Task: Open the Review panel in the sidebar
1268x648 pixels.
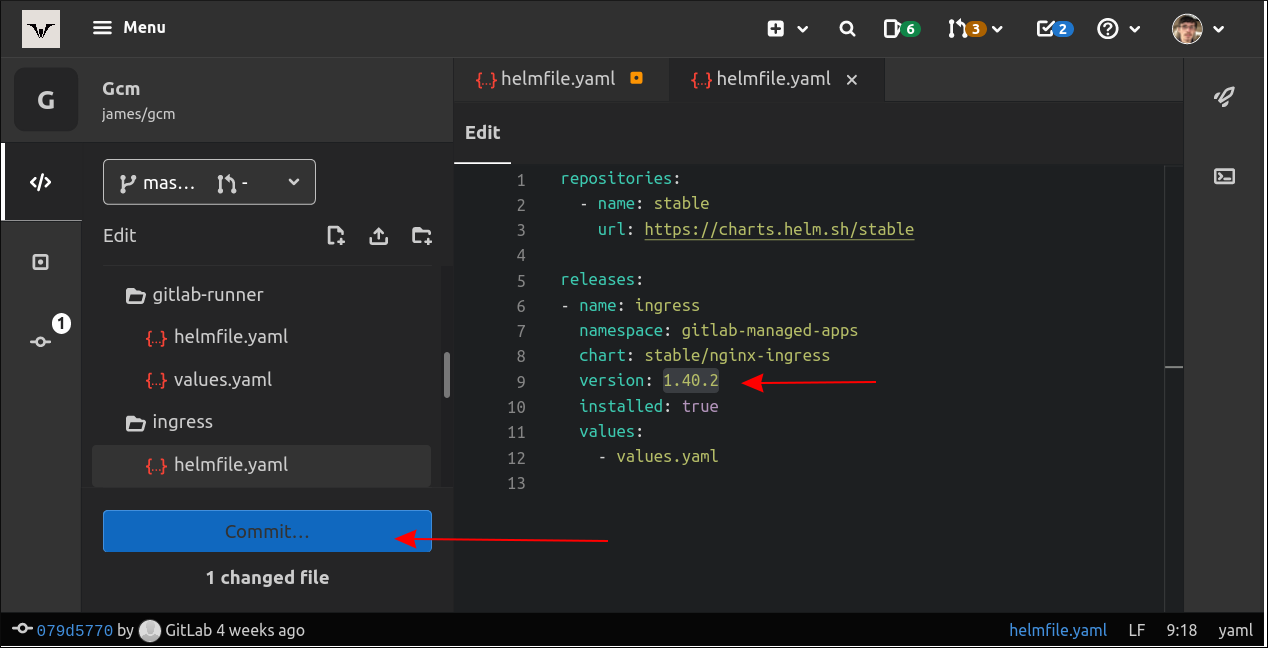Action: click(41, 261)
